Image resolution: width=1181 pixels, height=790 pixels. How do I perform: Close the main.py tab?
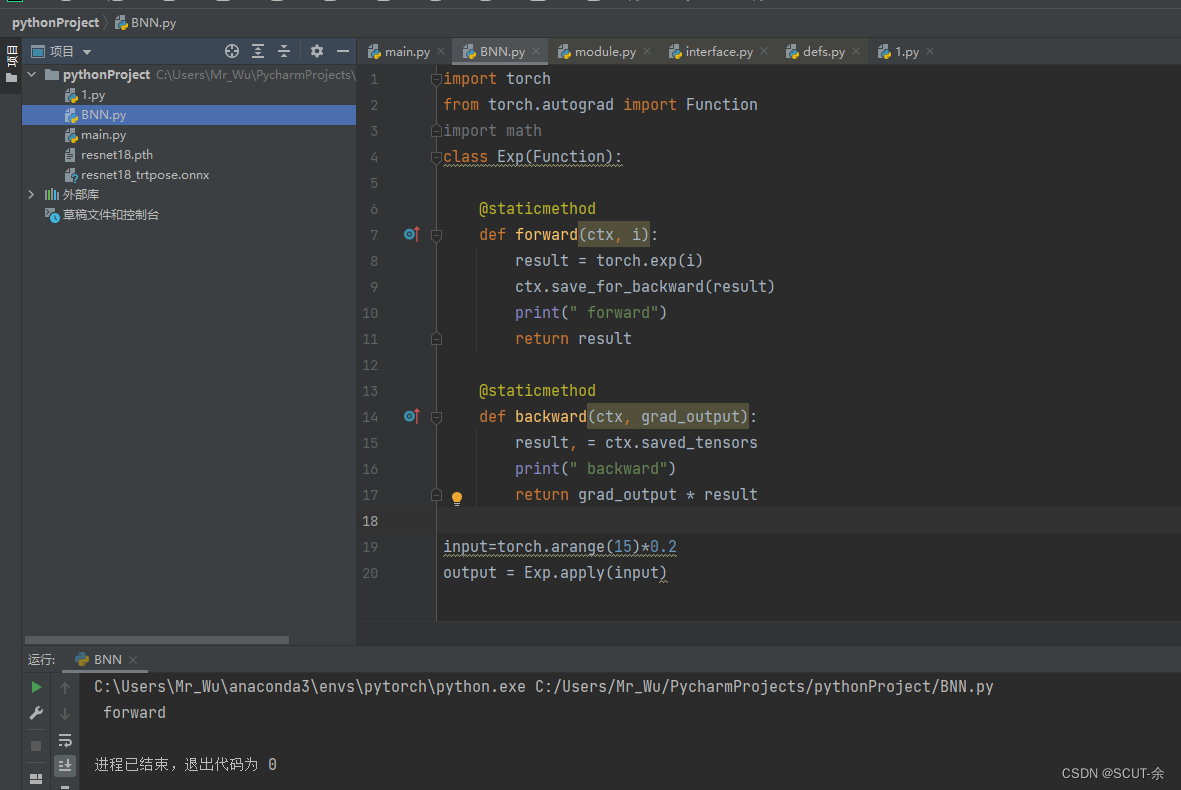click(441, 51)
